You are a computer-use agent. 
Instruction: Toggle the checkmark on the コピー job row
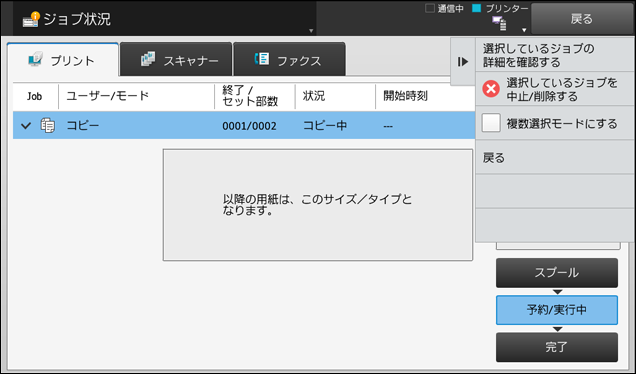pos(26,126)
